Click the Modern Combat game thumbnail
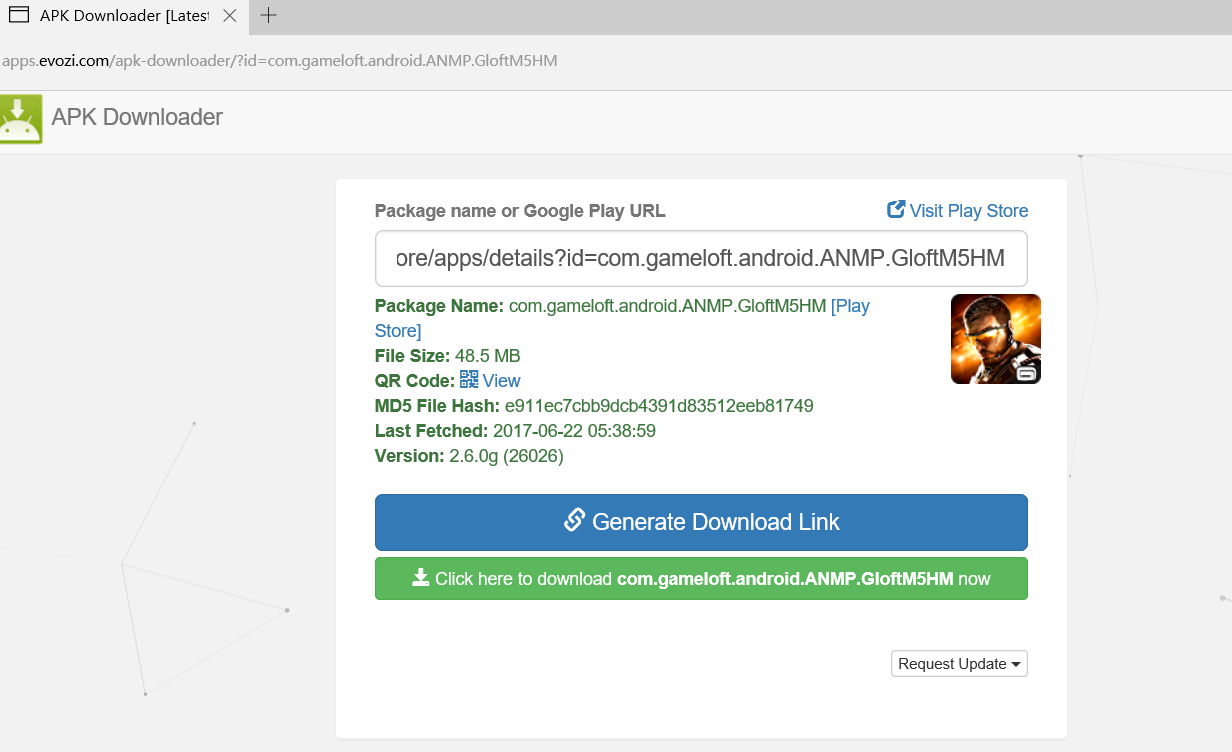This screenshot has width=1232, height=752. point(995,339)
